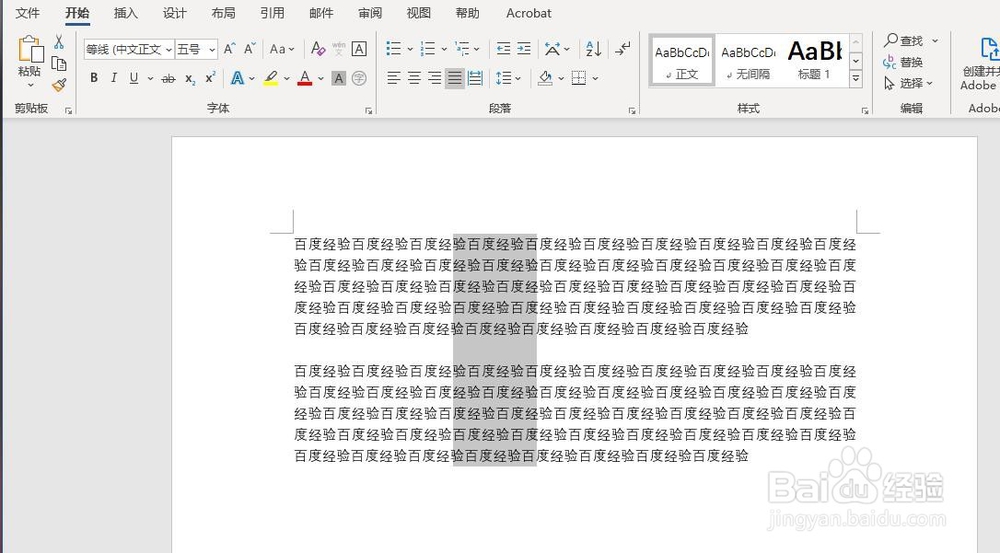Align text right
Screen dimensions: 1000x553
434,78
